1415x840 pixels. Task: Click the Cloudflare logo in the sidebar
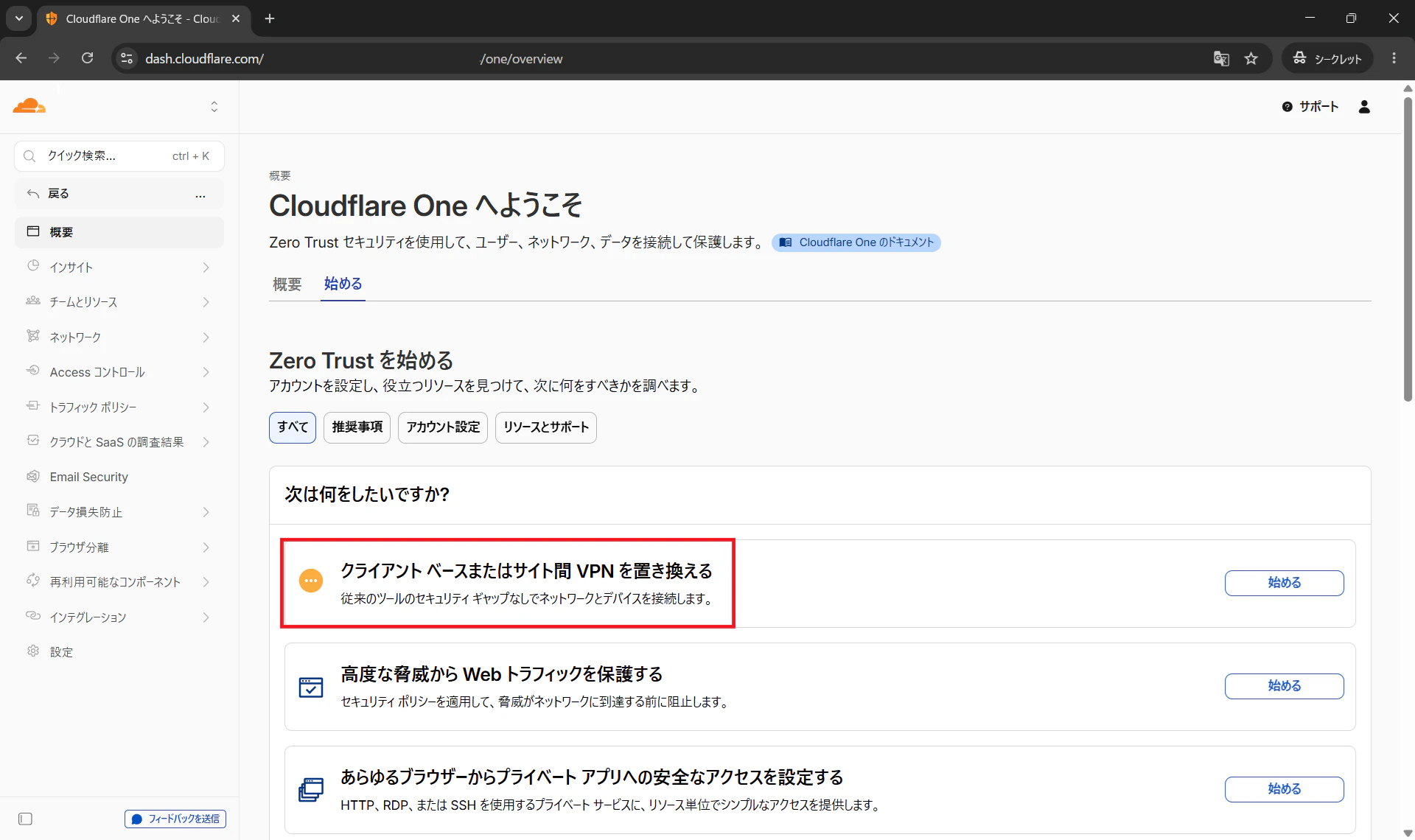click(29, 106)
